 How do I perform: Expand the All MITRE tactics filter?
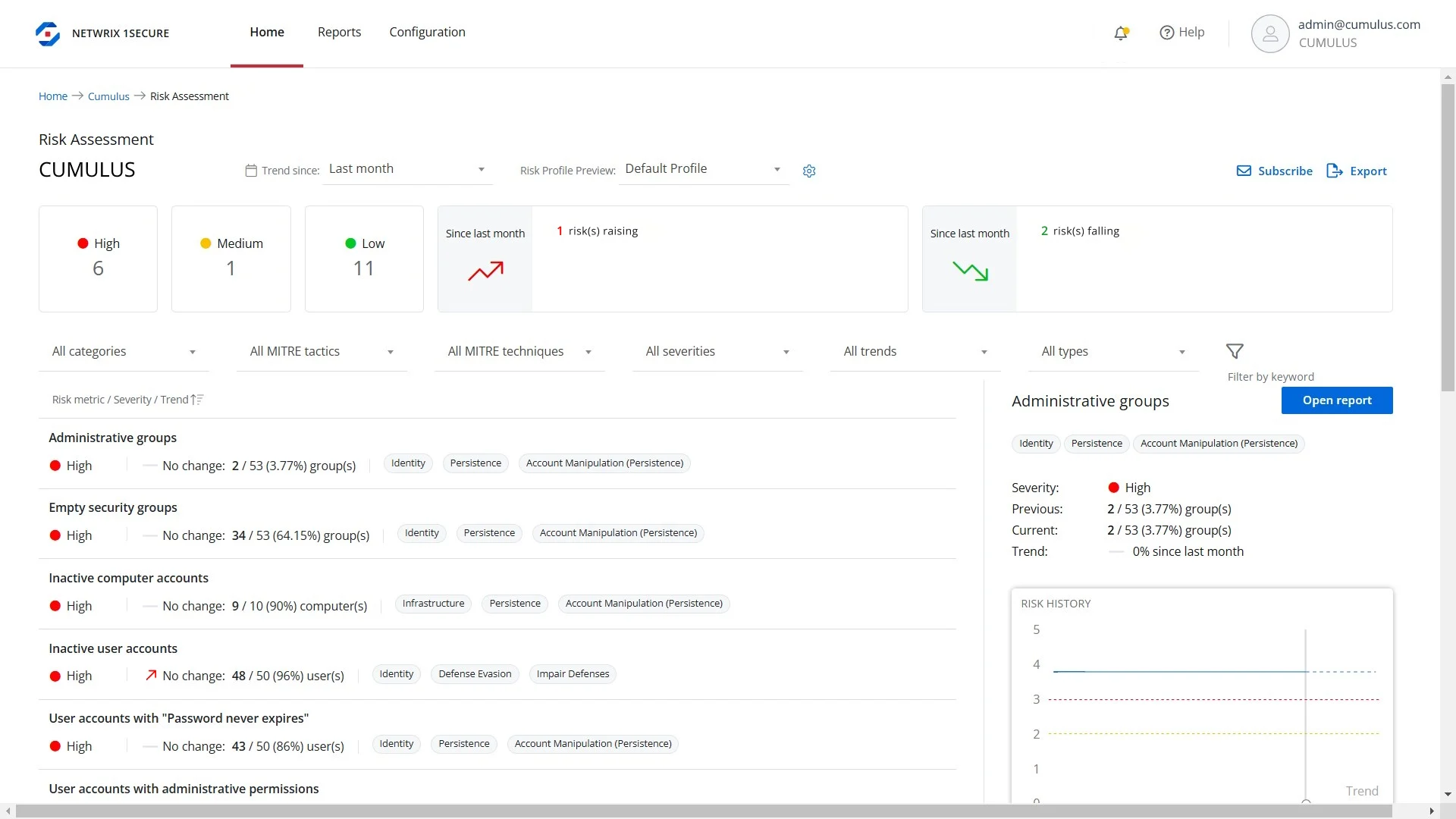point(322,351)
